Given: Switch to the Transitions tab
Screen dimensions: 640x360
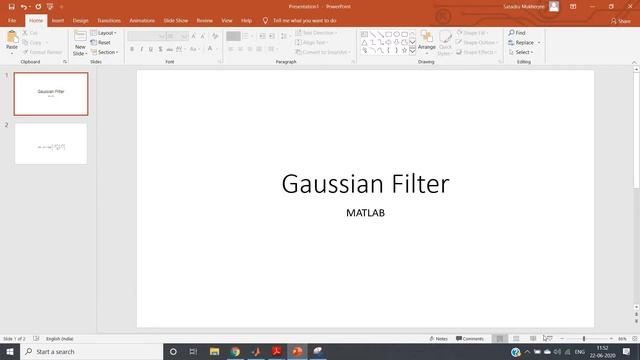Looking at the screenshot, I should pos(109,20).
